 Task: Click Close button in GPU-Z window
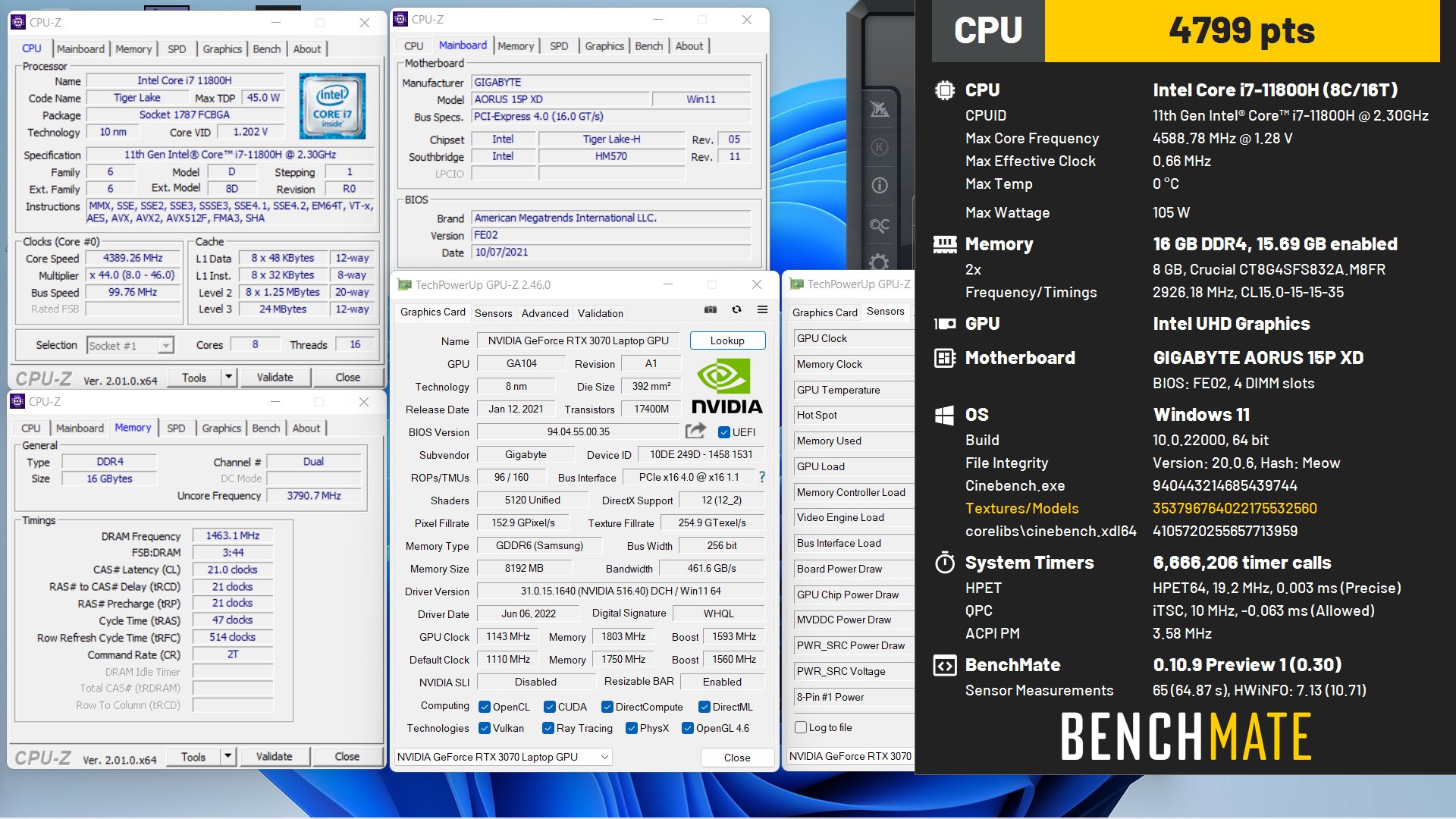[737, 757]
